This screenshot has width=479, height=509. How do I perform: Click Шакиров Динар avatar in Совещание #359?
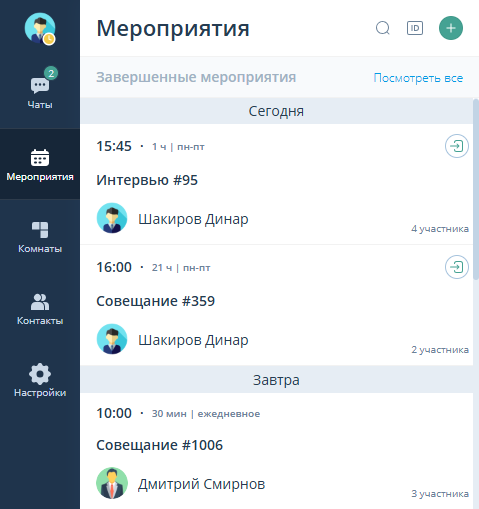112,339
